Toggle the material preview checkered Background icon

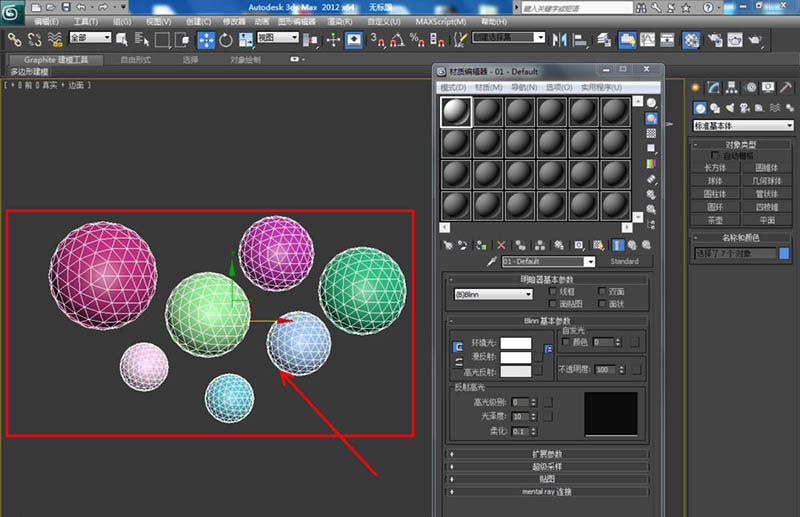[652, 133]
